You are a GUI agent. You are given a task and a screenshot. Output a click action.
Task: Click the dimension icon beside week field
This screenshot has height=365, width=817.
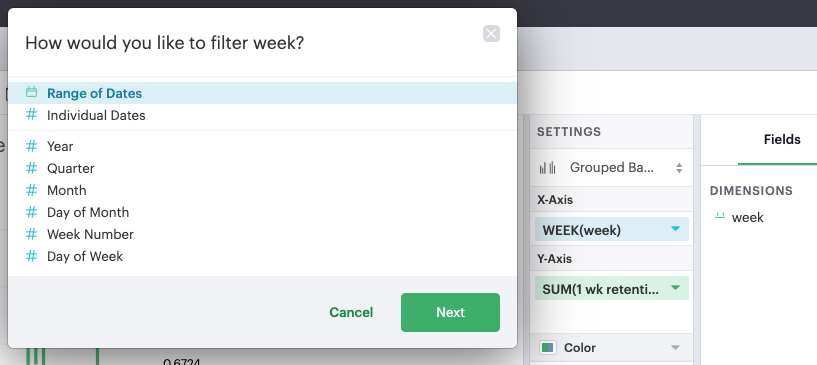point(720,216)
